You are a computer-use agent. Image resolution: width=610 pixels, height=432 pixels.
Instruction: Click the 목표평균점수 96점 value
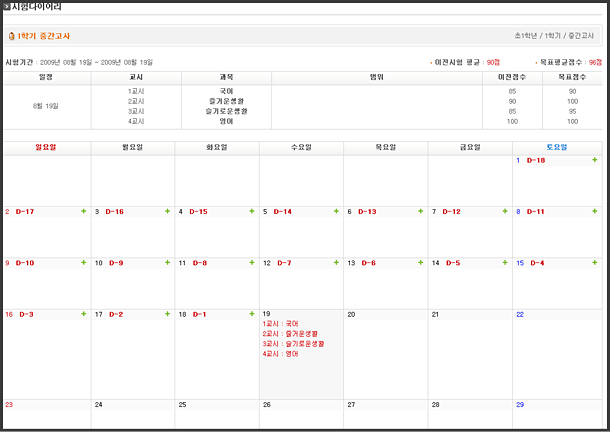coord(595,62)
